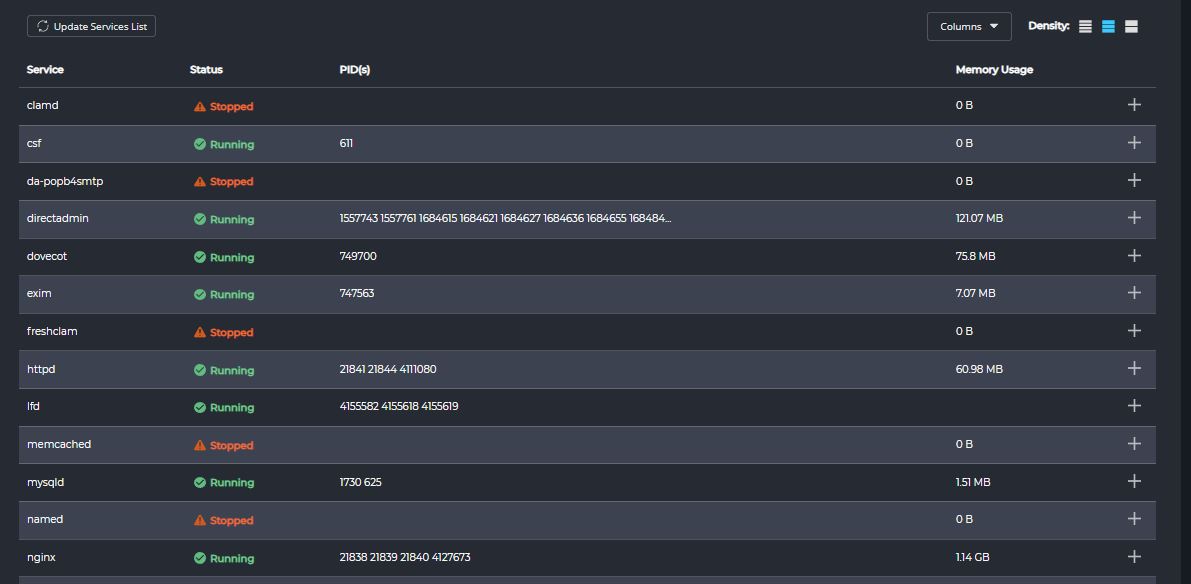Screen dimensions: 1191x584
Task: Click the Memory Usage column header
Action: coord(994,70)
